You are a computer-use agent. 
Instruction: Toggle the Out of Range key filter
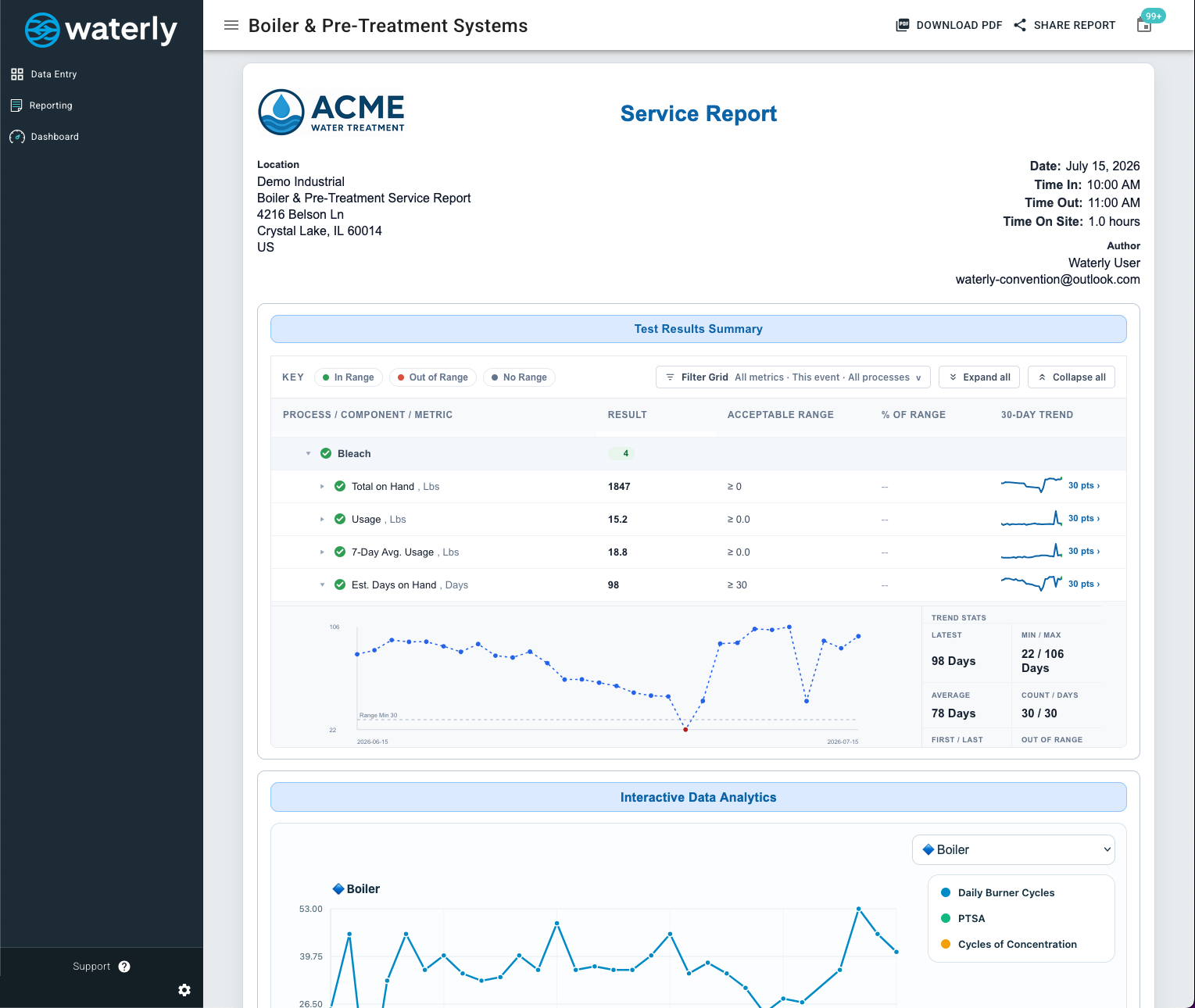433,377
